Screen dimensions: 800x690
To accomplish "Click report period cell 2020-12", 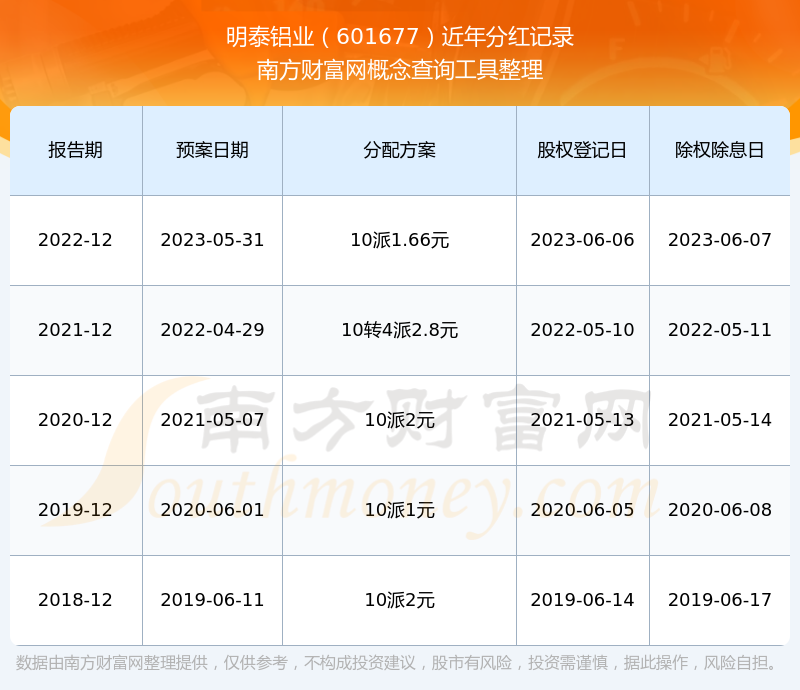I will click(76, 420).
